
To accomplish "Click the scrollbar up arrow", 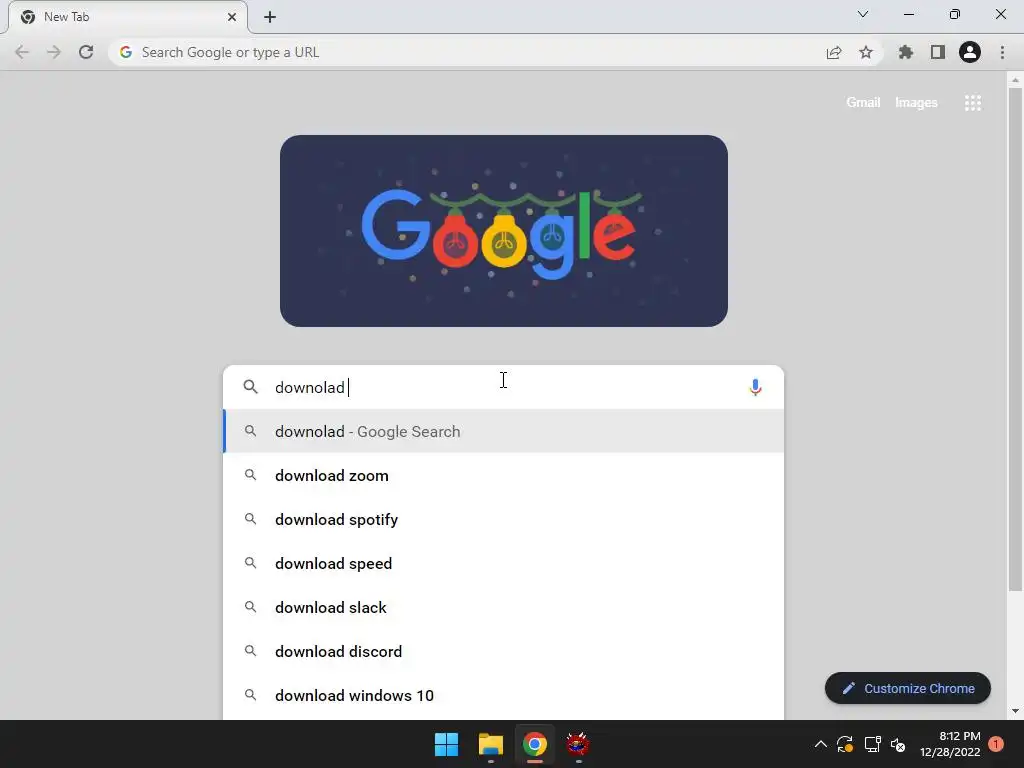I will [1015, 80].
